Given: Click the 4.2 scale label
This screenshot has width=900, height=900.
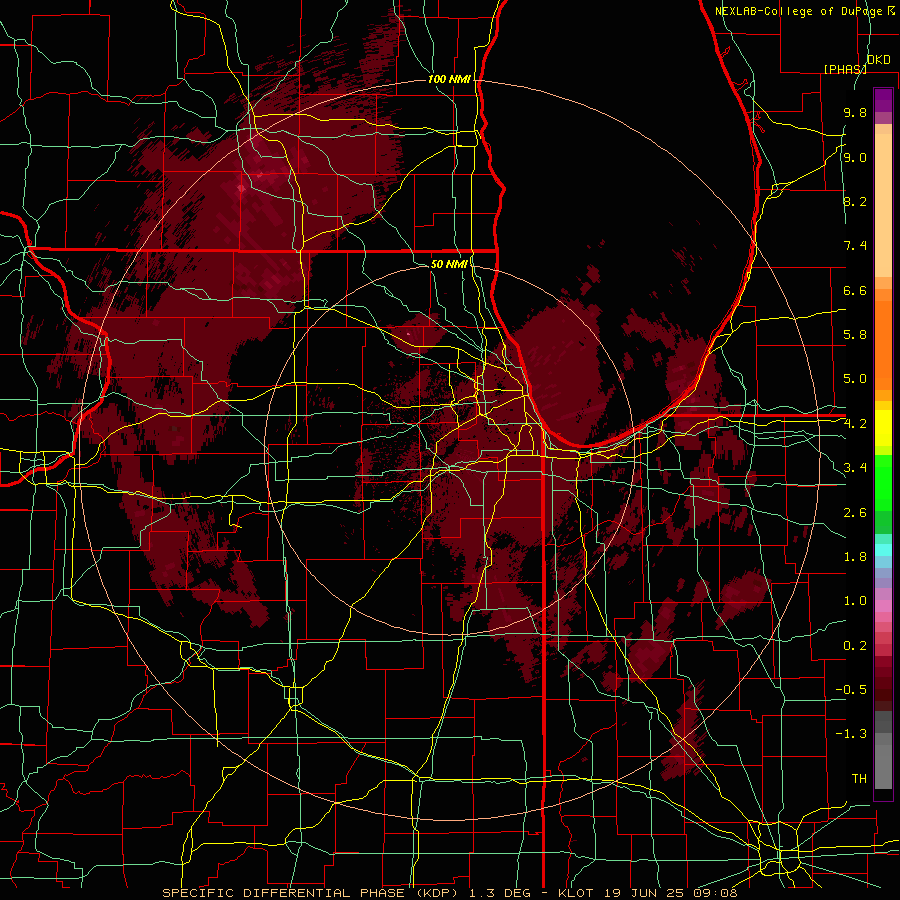Looking at the screenshot, I should tap(855, 424).
